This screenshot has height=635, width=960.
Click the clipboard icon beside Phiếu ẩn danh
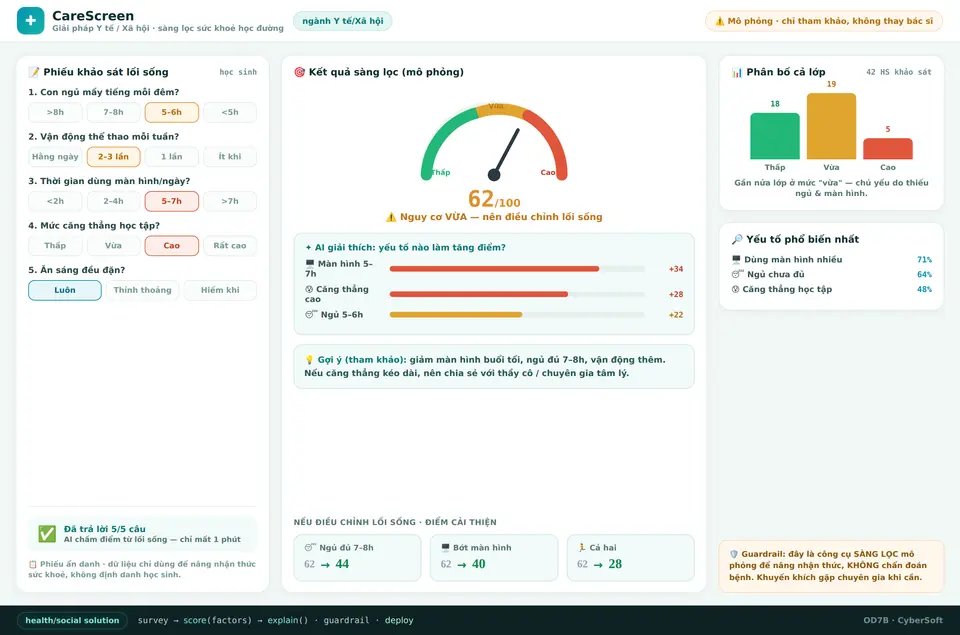click(32, 564)
